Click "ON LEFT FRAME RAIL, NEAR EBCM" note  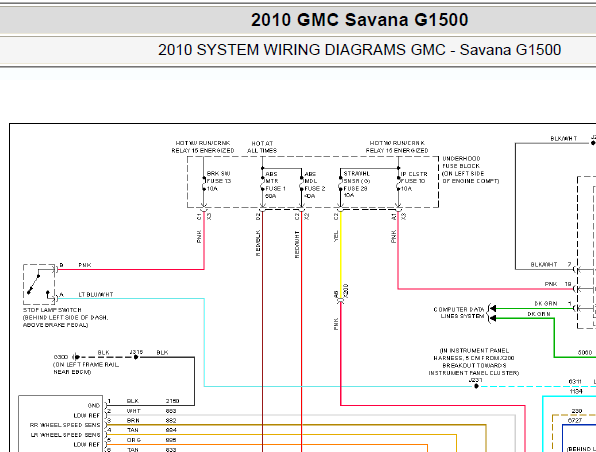[86, 368]
